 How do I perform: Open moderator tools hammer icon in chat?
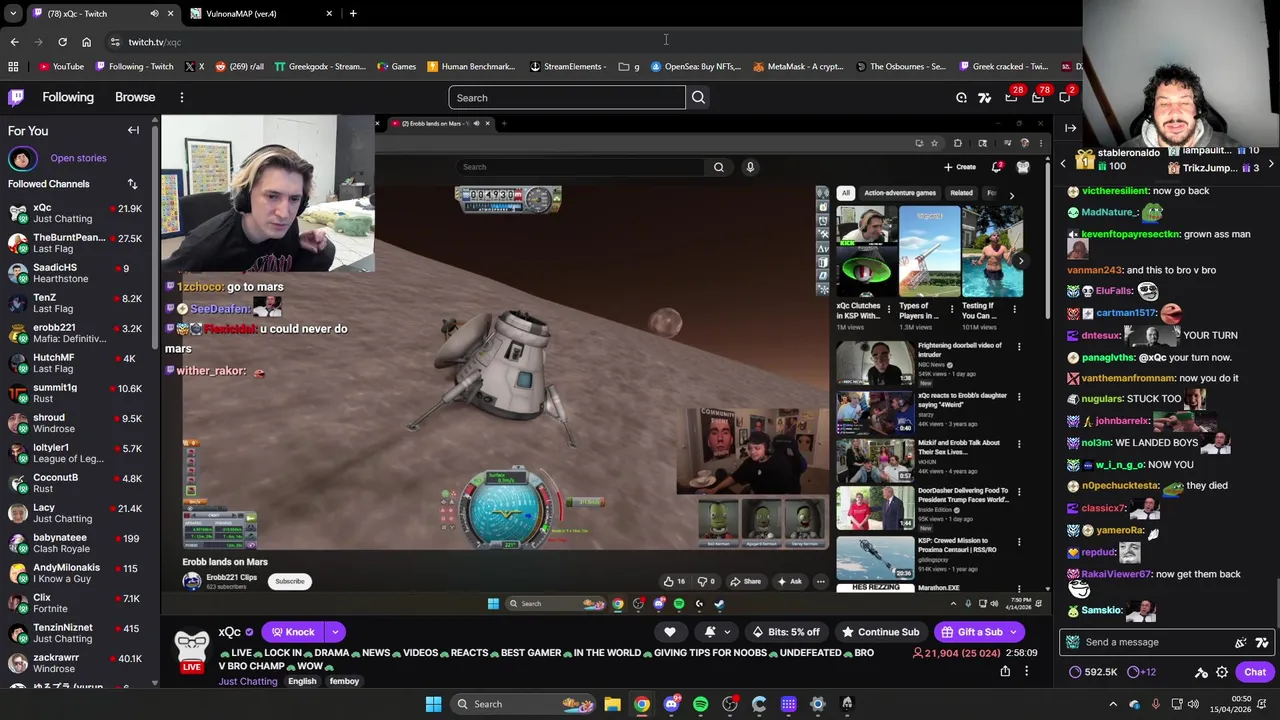[x=1201, y=672]
